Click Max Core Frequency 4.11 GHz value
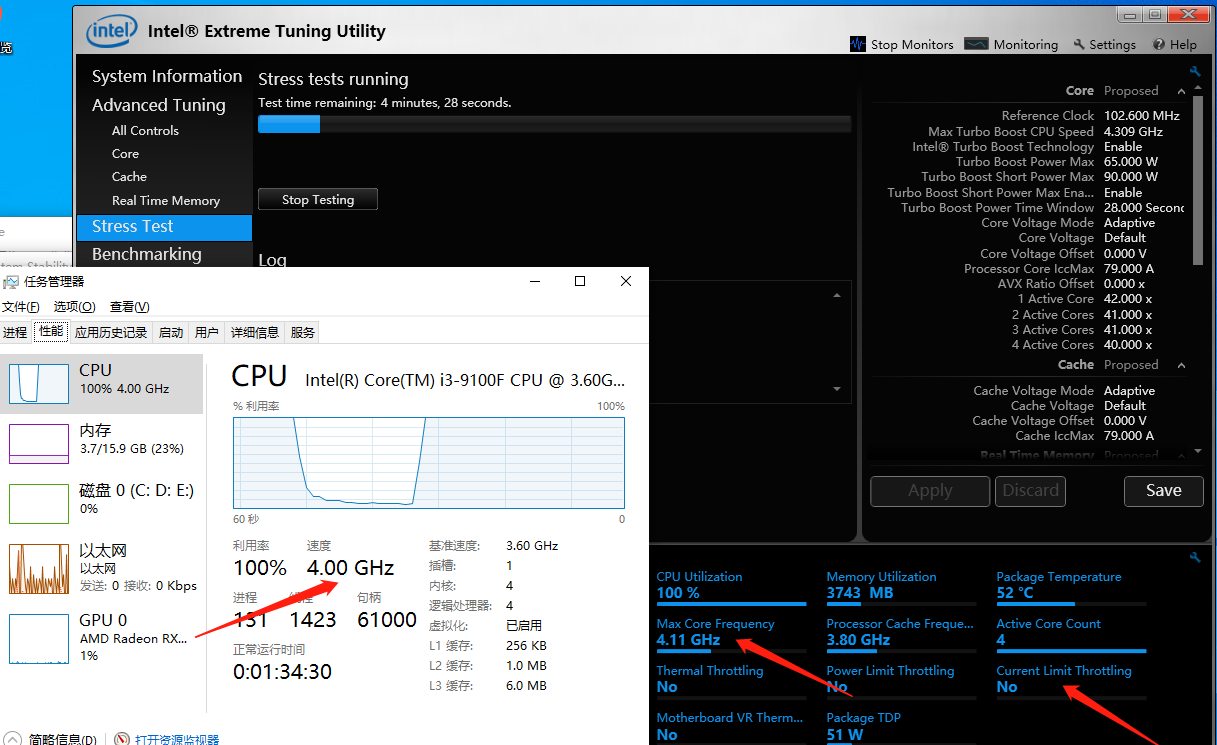Screen dimensions: 1217x745 click(x=688, y=640)
